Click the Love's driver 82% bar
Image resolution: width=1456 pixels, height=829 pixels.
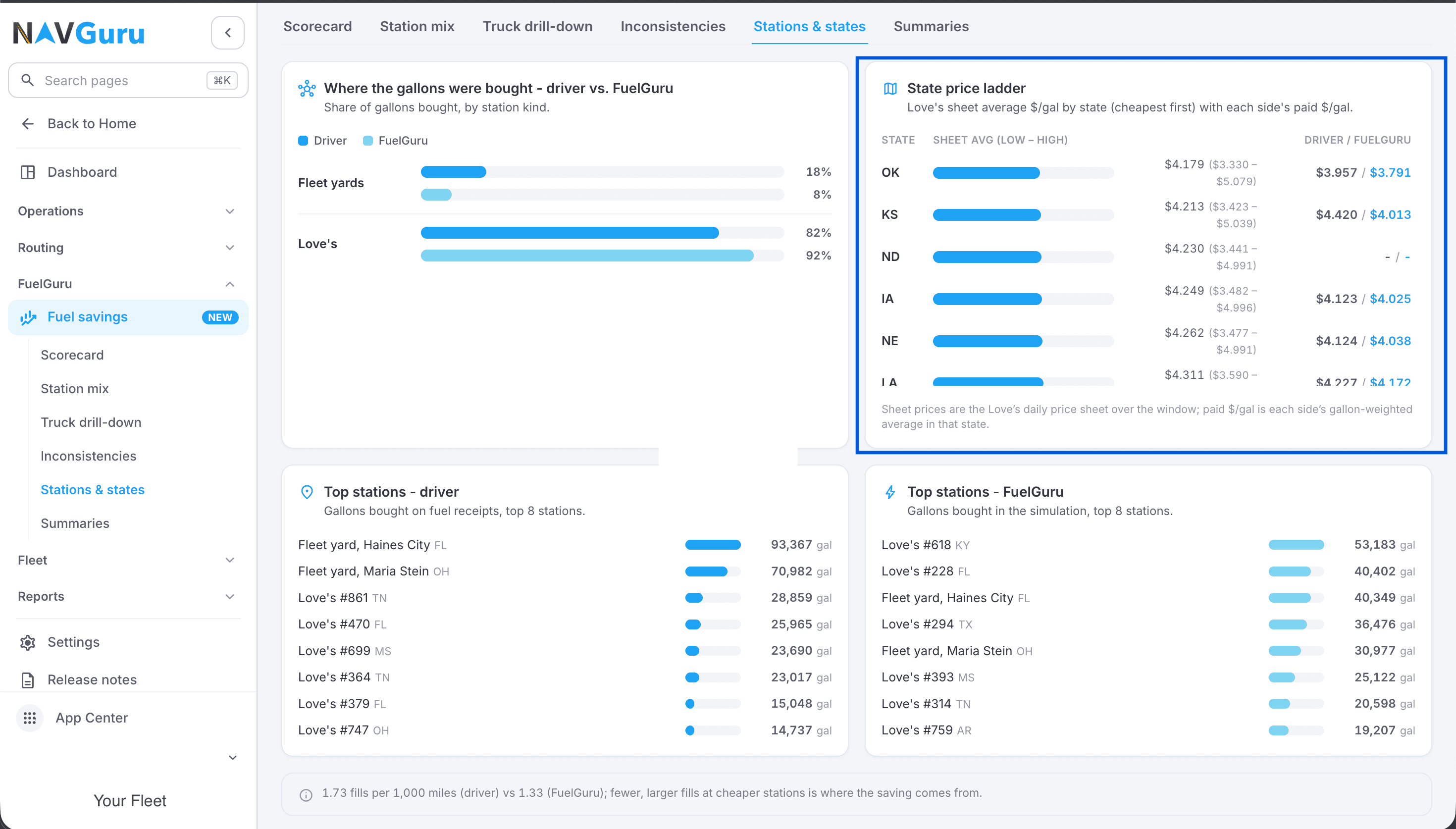pos(570,232)
